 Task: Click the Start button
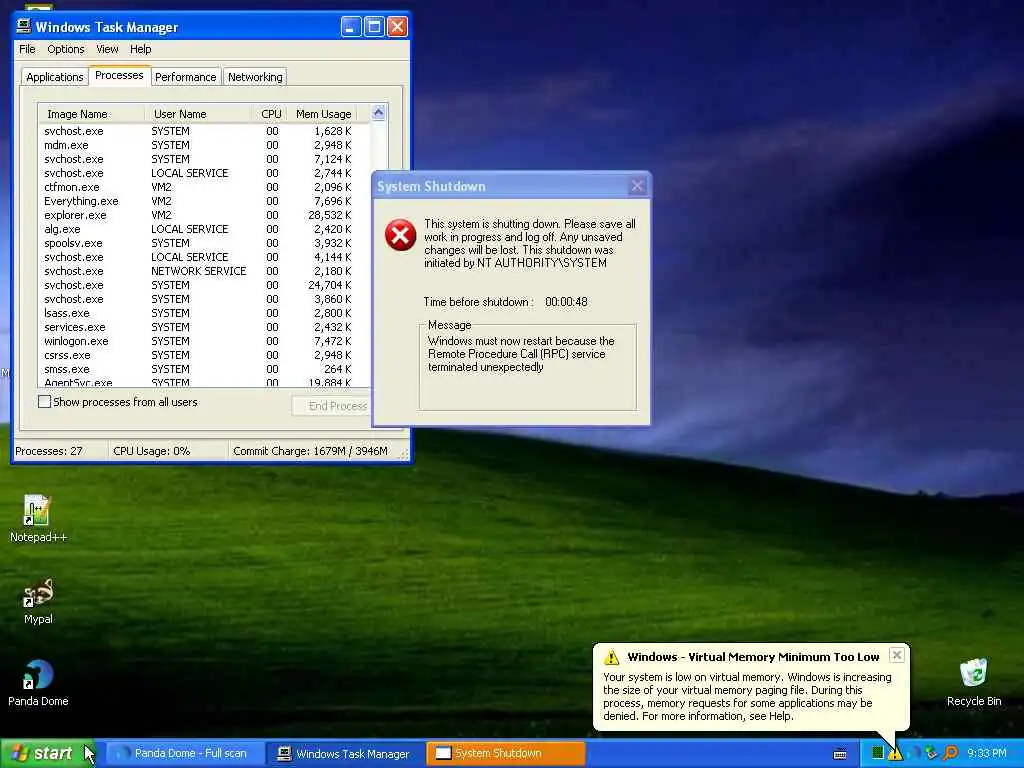[46, 754]
